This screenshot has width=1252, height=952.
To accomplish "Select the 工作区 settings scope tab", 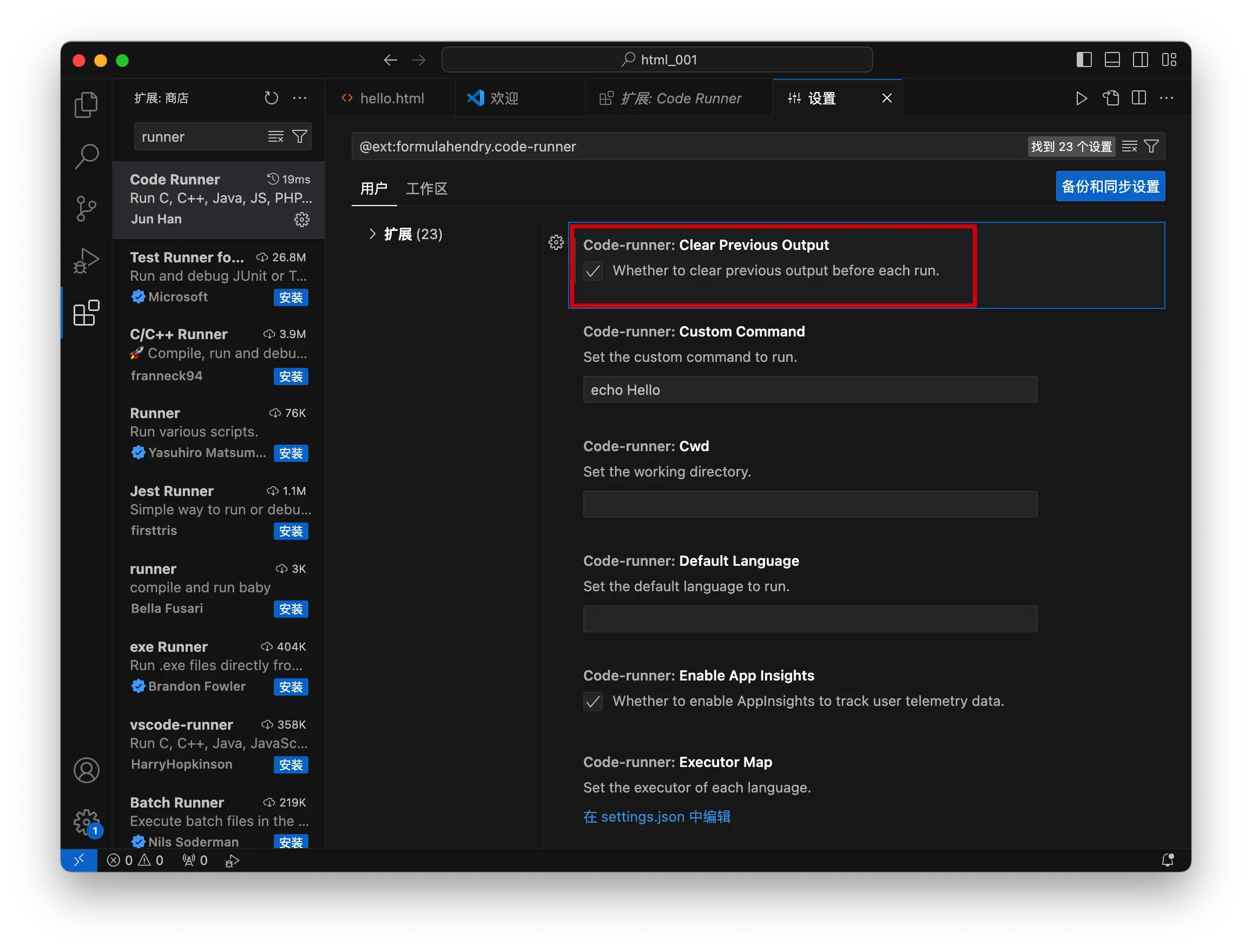I will tap(426, 189).
